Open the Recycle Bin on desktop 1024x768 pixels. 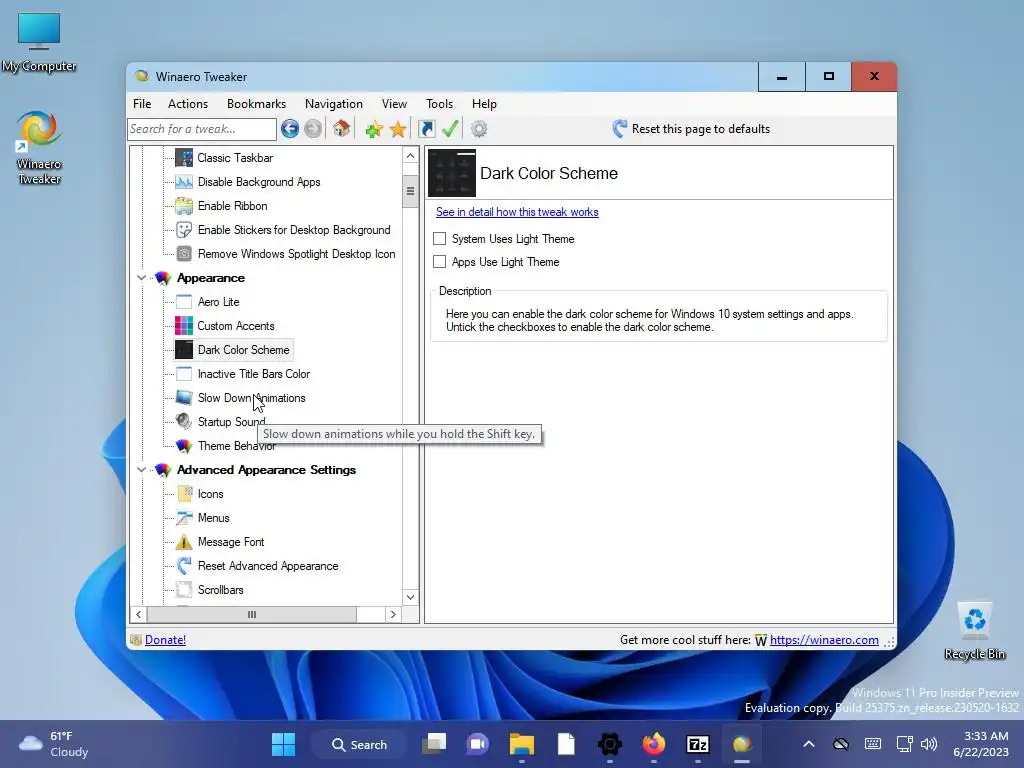[x=974, y=631]
